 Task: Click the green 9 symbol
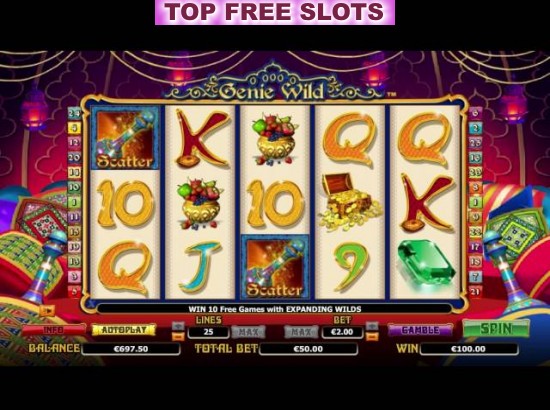tap(350, 267)
